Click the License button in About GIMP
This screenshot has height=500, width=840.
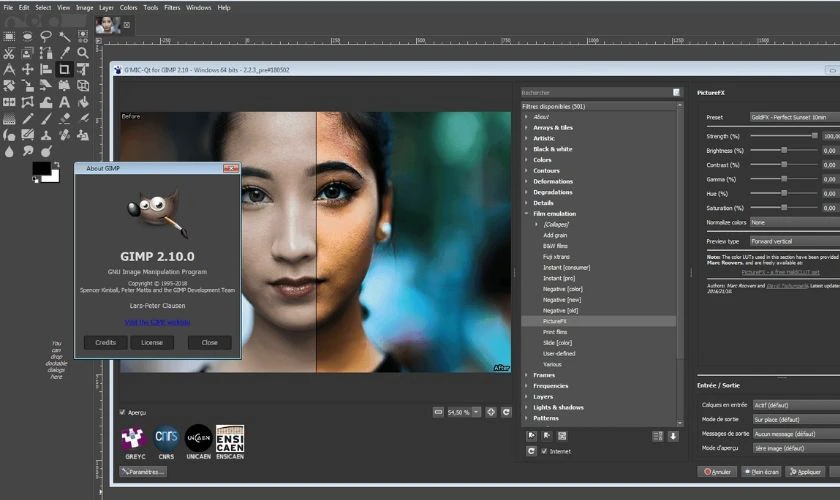[x=152, y=342]
